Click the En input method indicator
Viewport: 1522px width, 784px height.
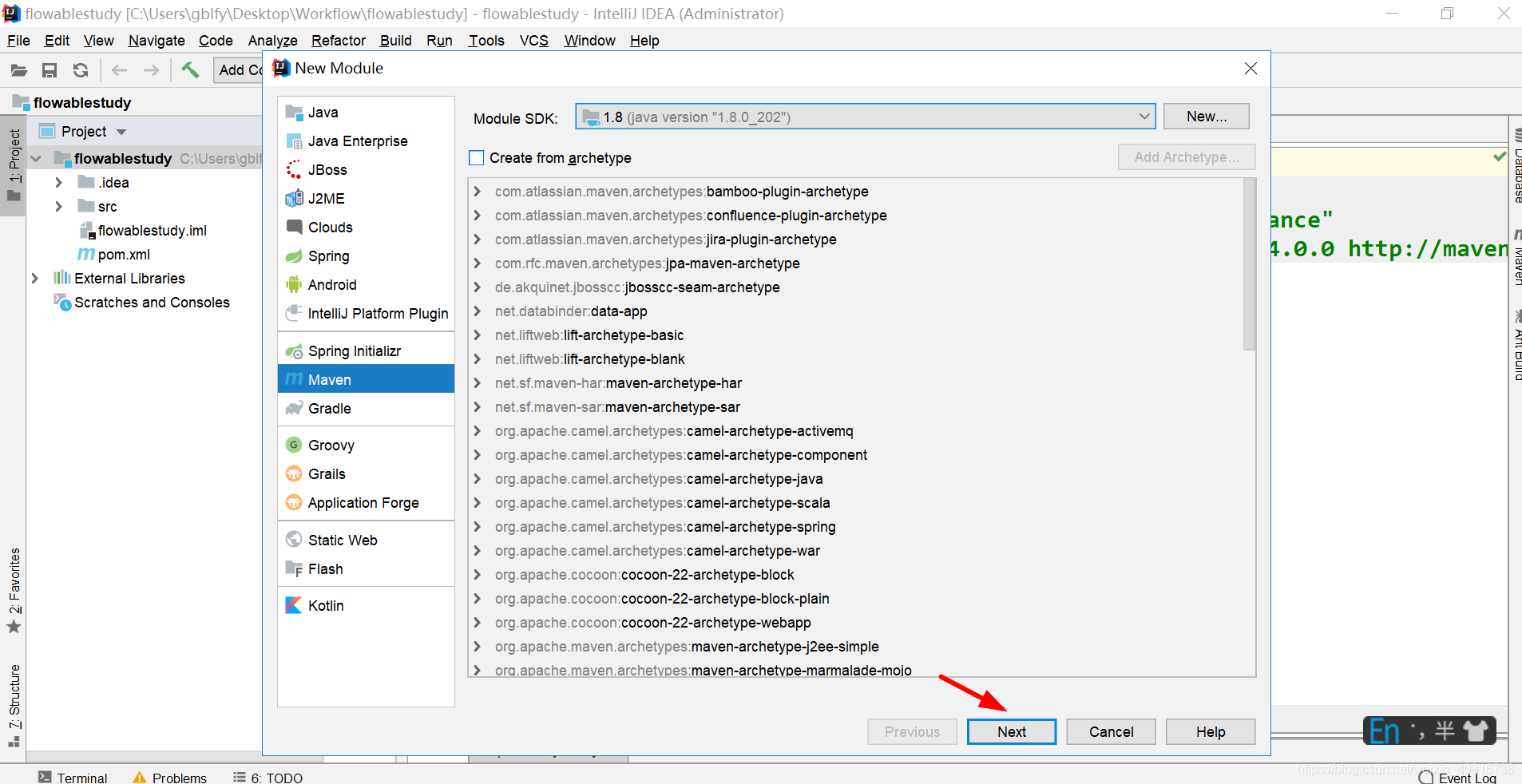[x=1385, y=731]
